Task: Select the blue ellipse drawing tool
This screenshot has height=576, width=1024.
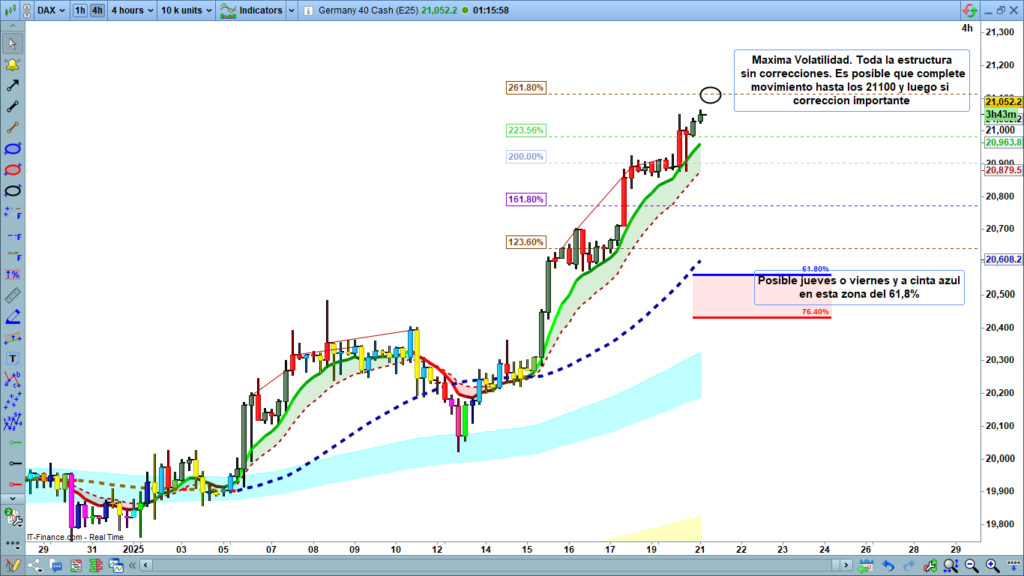Action: pyautogui.click(x=13, y=149)
